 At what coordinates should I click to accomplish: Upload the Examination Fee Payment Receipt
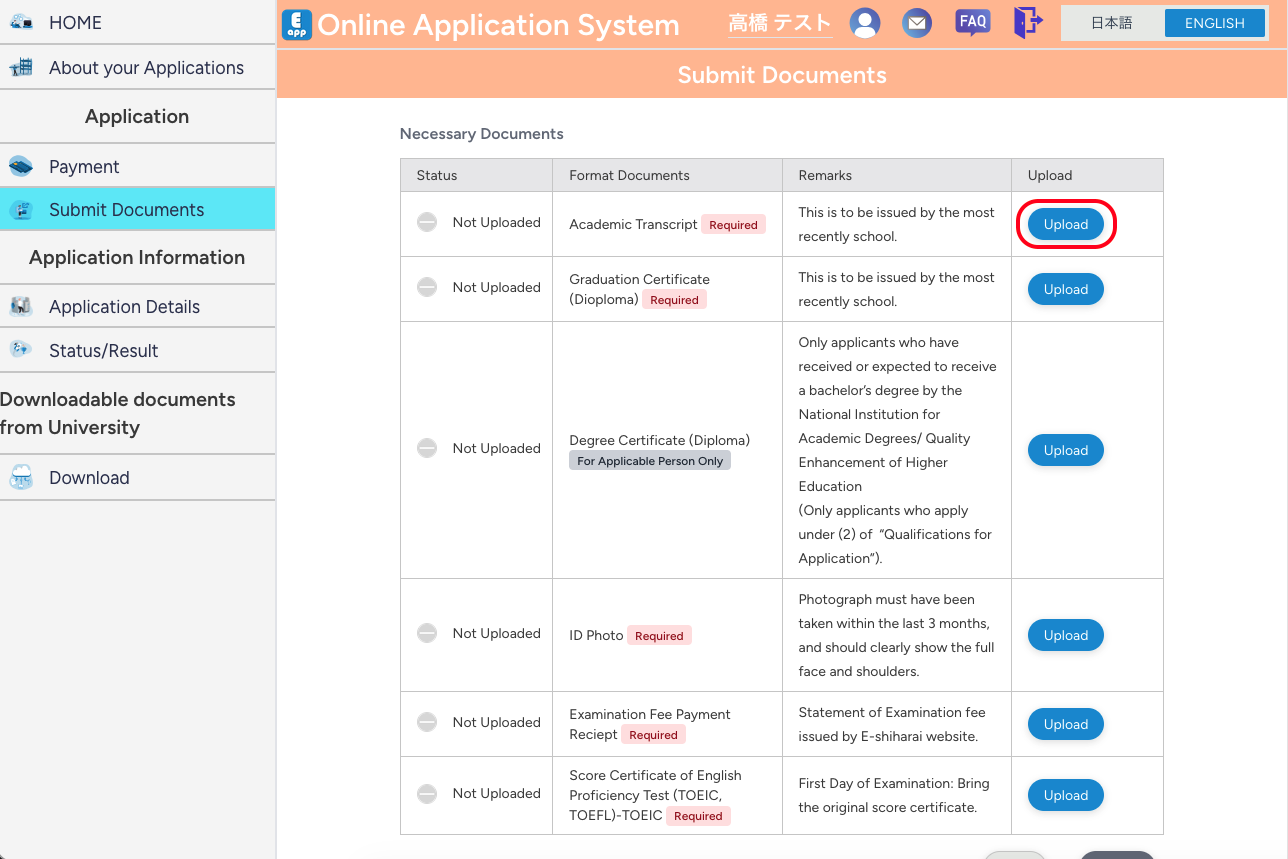1065,724
